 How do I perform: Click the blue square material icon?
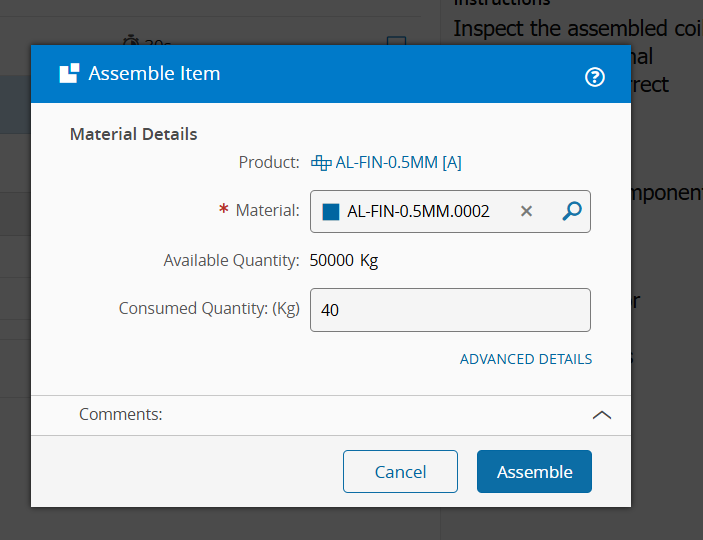[x=331, y=212]
